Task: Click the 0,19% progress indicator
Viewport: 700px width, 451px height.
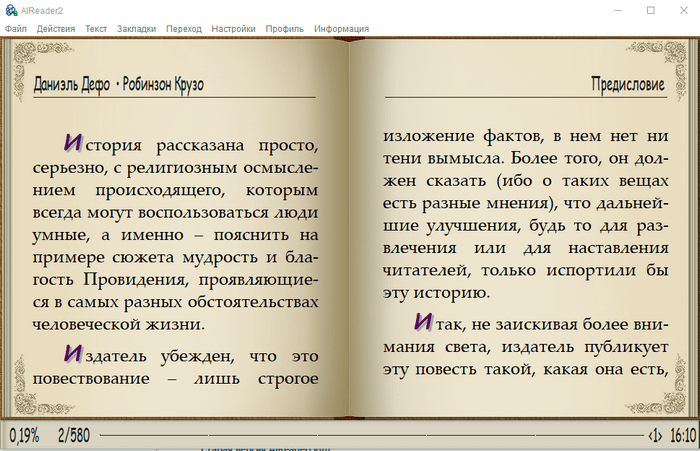Action: click(24, 435)
